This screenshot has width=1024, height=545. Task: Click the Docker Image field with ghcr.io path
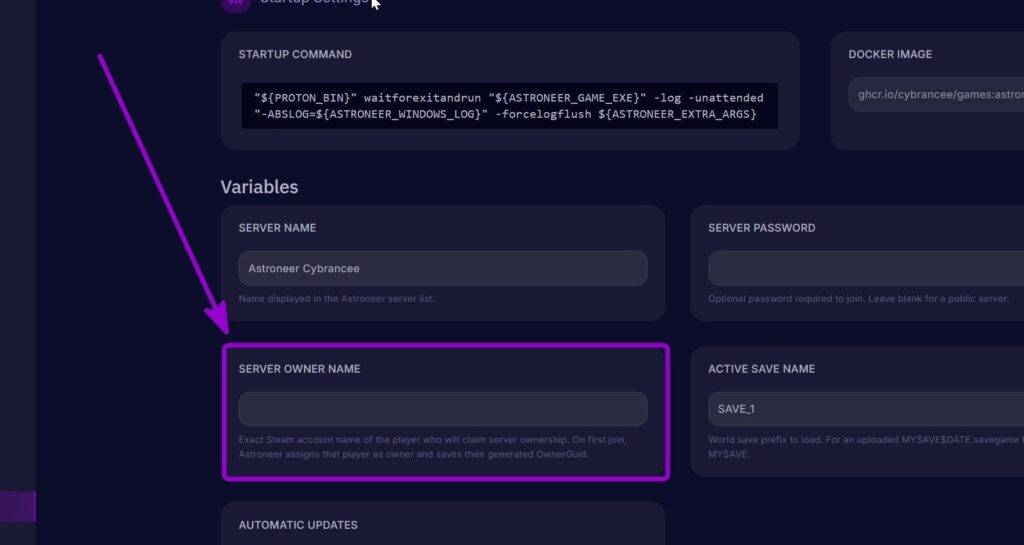(x=936, y=95)
